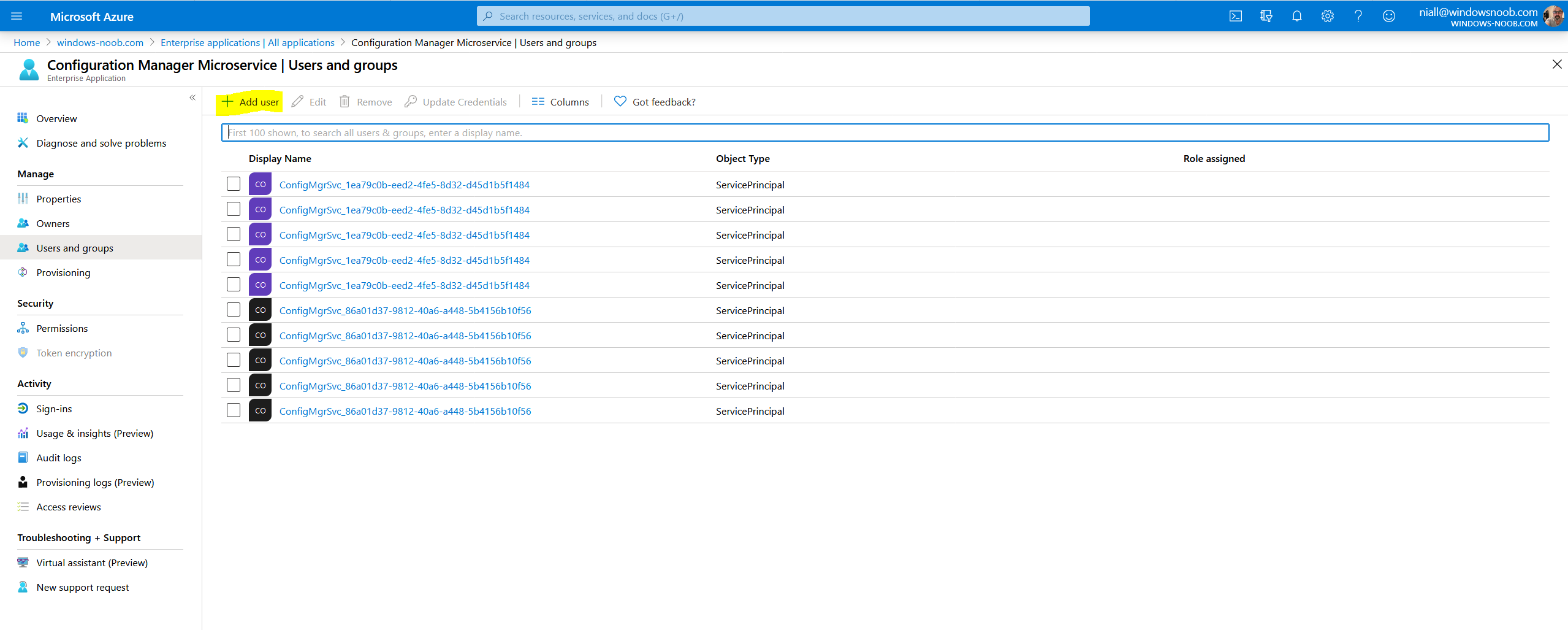Tick checkbox of fifth ConfigMgrSvc_1ea79c0b row

234,285
